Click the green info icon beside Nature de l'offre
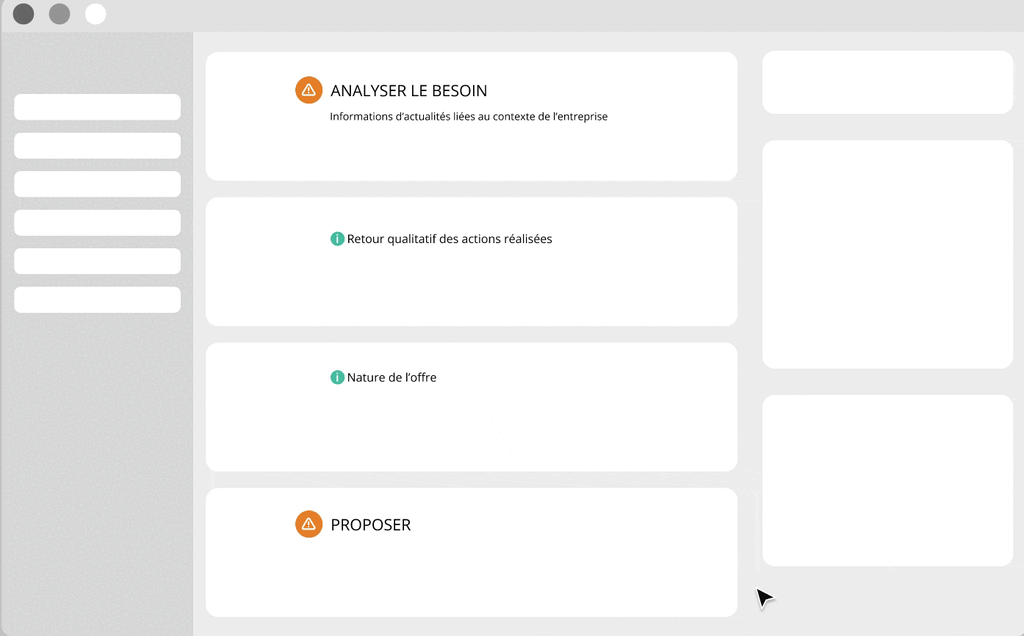 [x=337, y=377]
